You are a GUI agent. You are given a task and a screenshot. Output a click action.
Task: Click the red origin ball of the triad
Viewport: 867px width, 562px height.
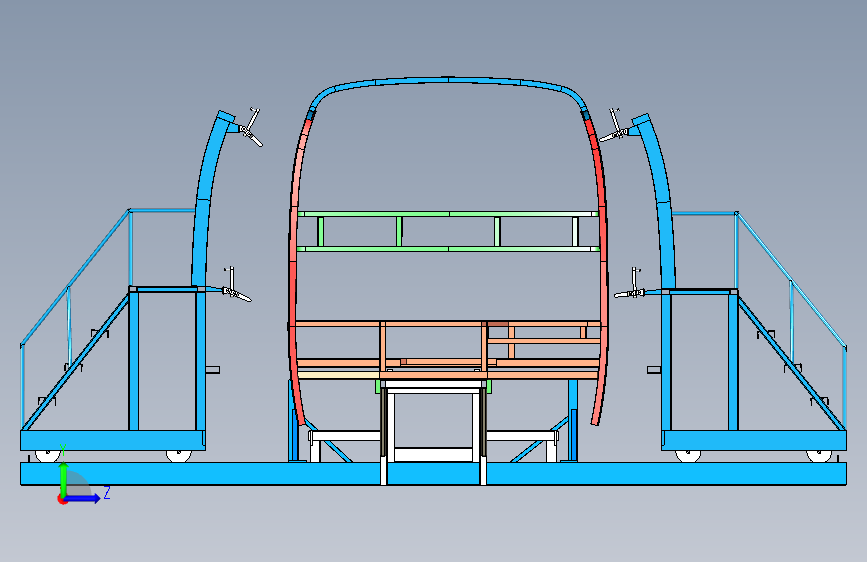point(62,499)
